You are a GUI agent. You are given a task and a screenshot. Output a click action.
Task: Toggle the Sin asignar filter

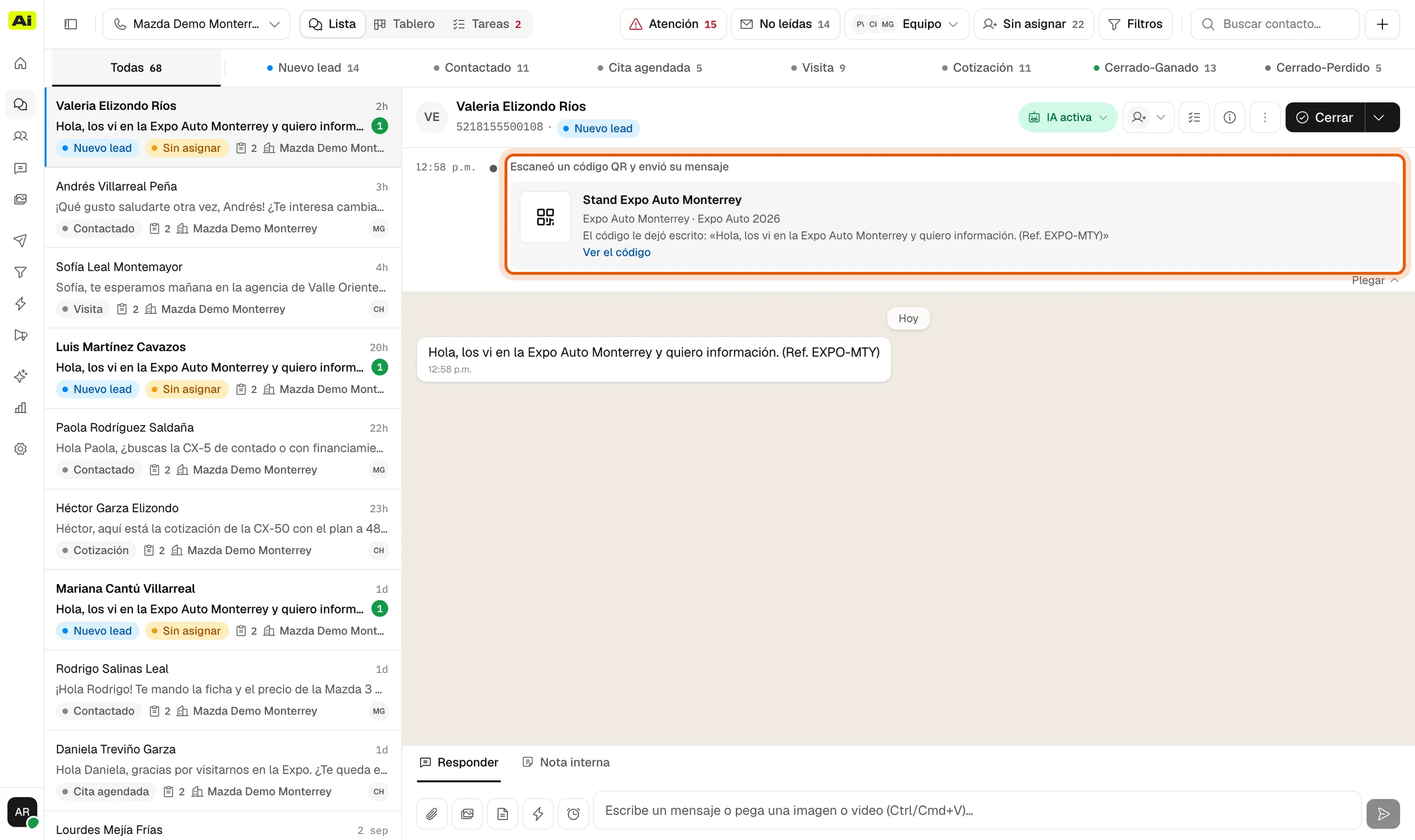[1034, 24]
